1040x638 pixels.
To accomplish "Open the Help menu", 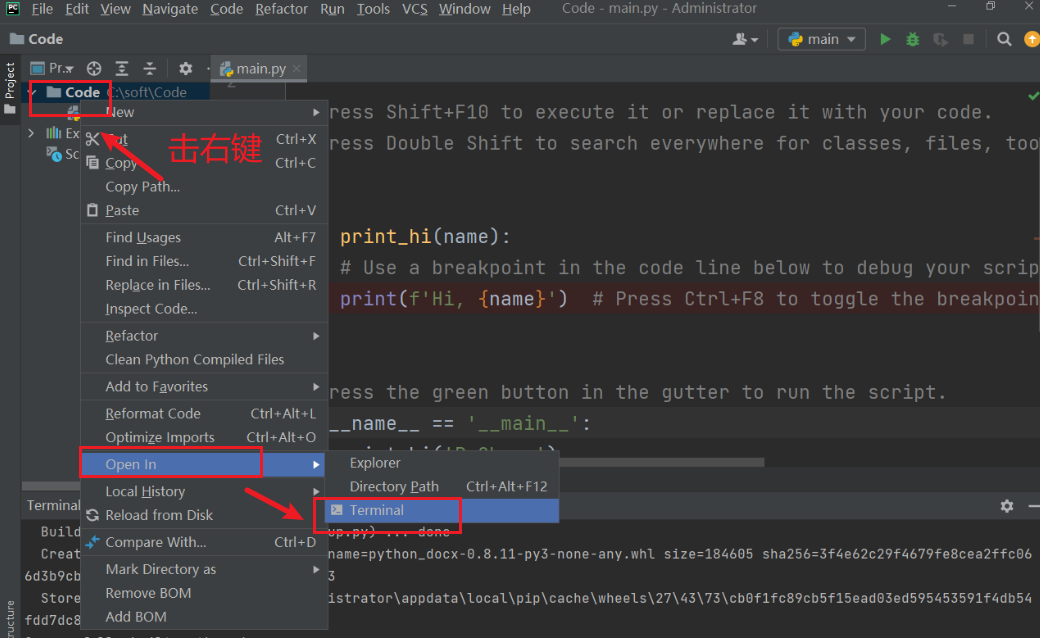I will 516,9.
